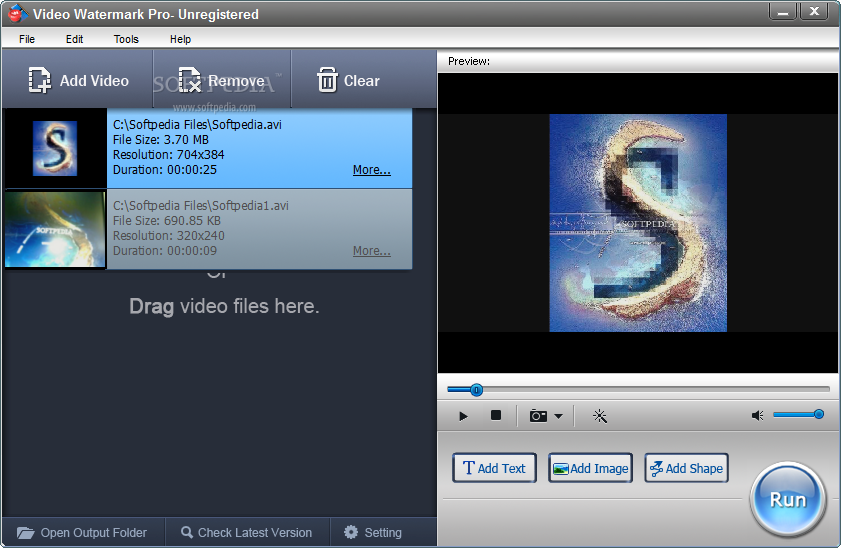Click the Duration: 00:00:09 text
Screen dimensions: 841x548
[x=165, y=251]
